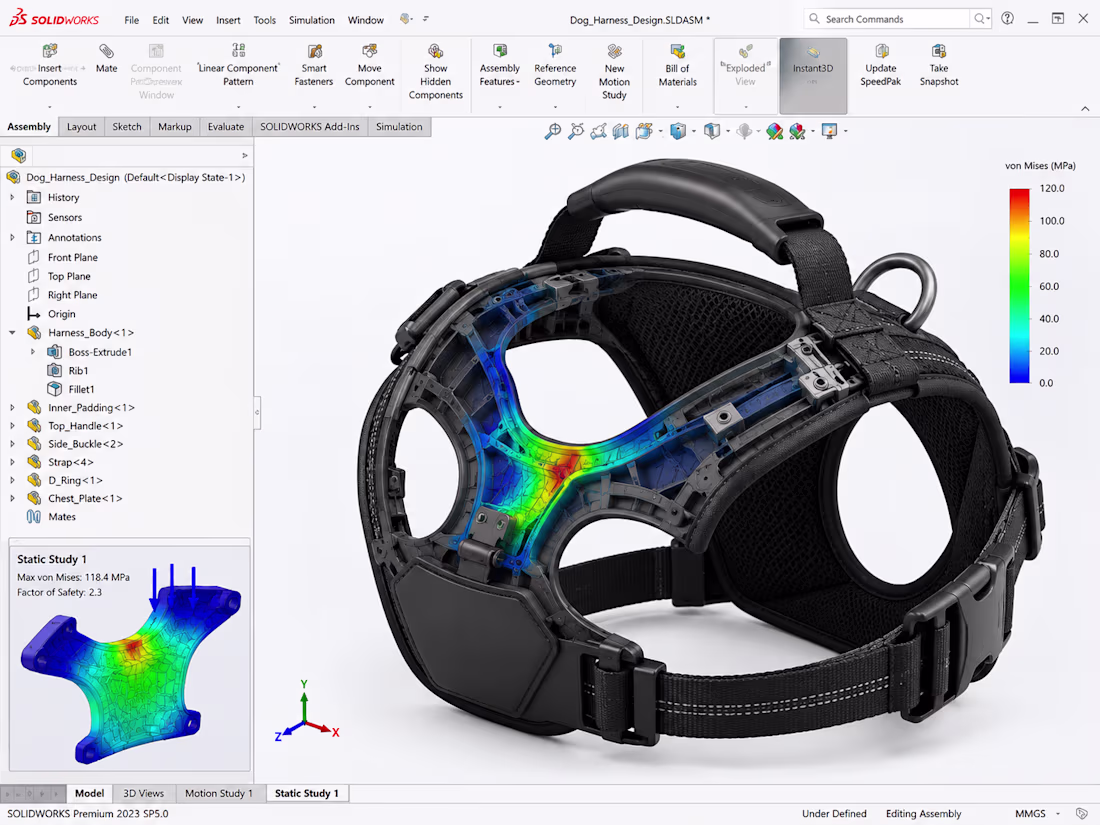Activate Move Component tool
Image resolution: width=1100 pixels, height=825 pixels.
pyautogui.click(x=370, y=65)
